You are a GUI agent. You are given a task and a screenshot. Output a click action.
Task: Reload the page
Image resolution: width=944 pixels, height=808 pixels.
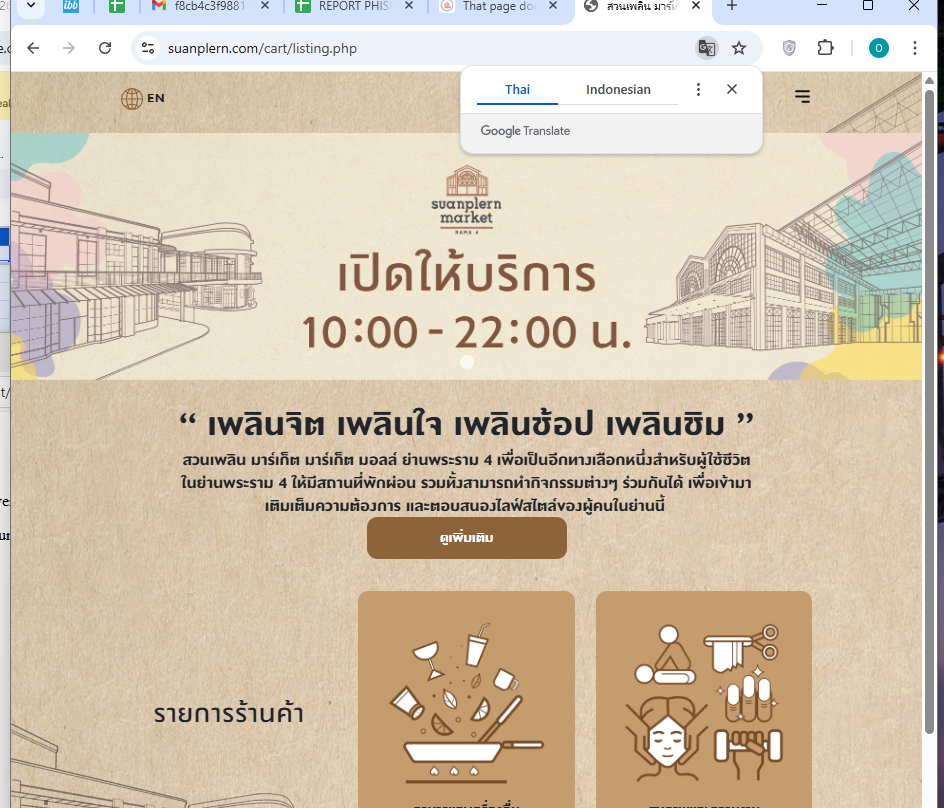[105, 48]
